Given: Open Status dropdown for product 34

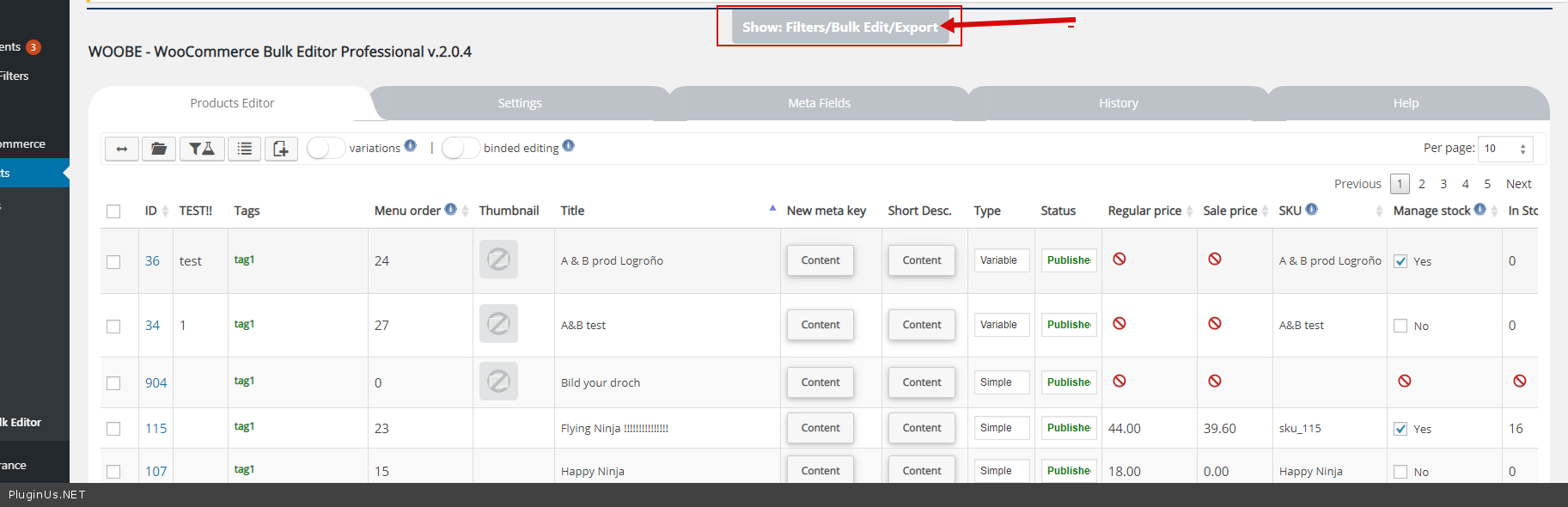Looking at the screenshot, I should [x=1069, y=325].
